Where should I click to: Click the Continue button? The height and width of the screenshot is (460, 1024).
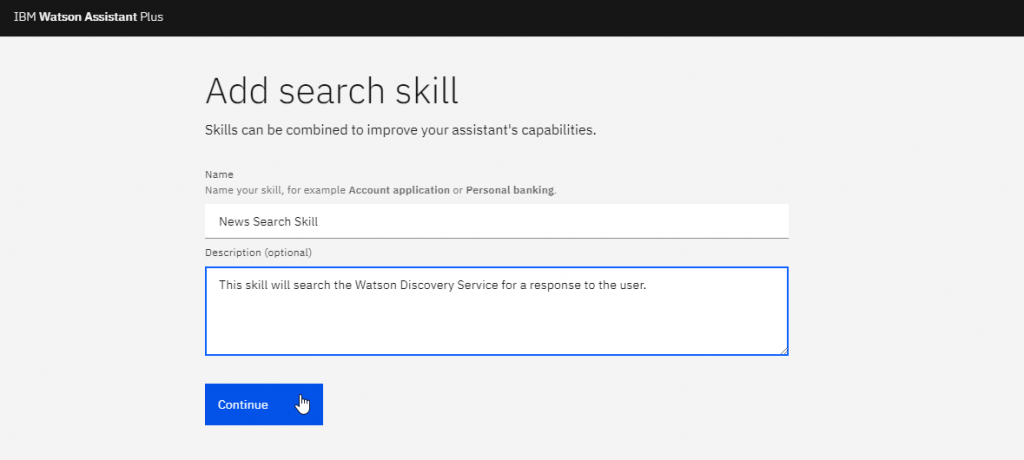[x=264, y=404]
